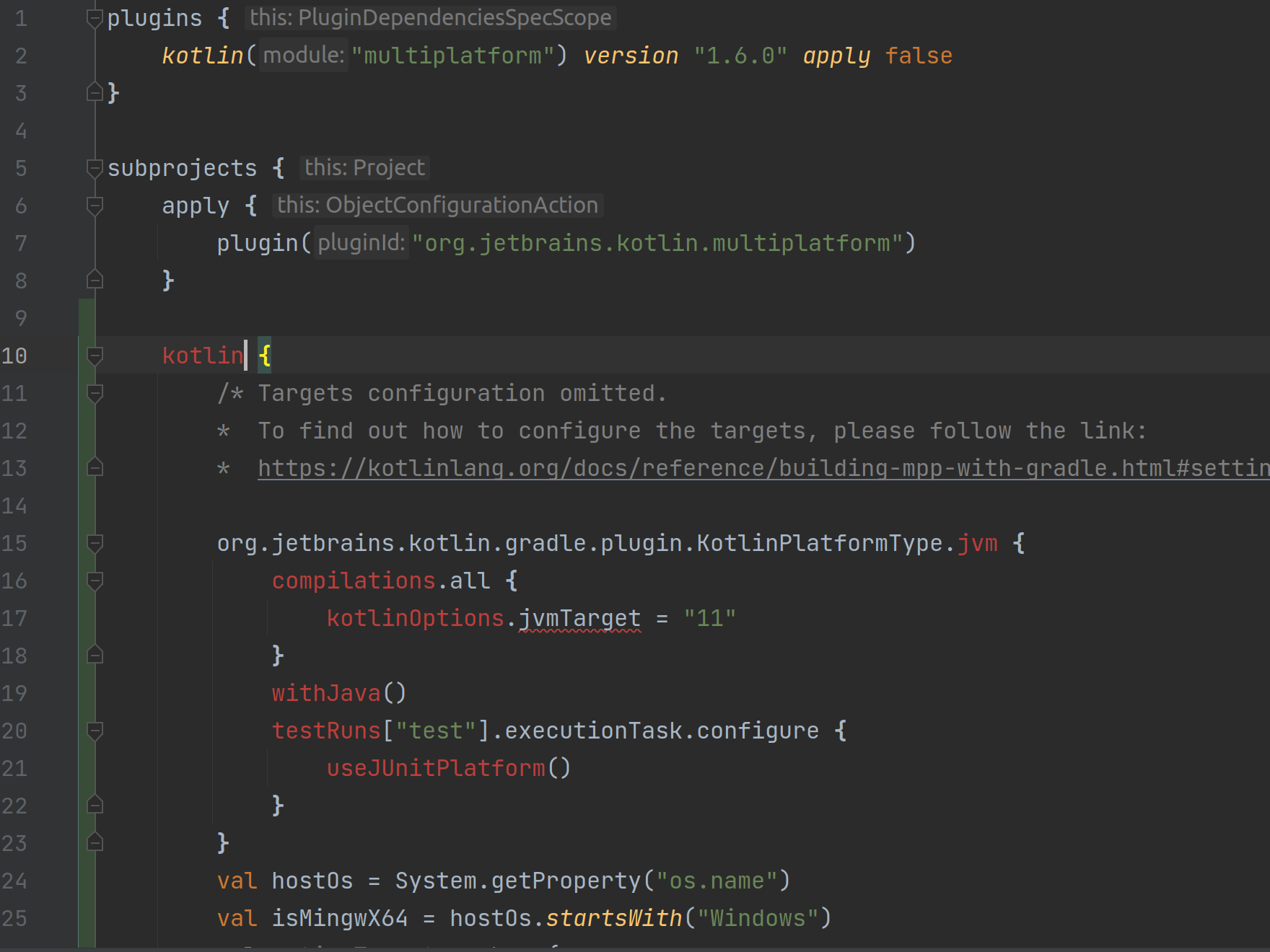Collapse the plugins block fold marker
The image size is (1270, 952).
pyautogui.click(x=94, y=17)
